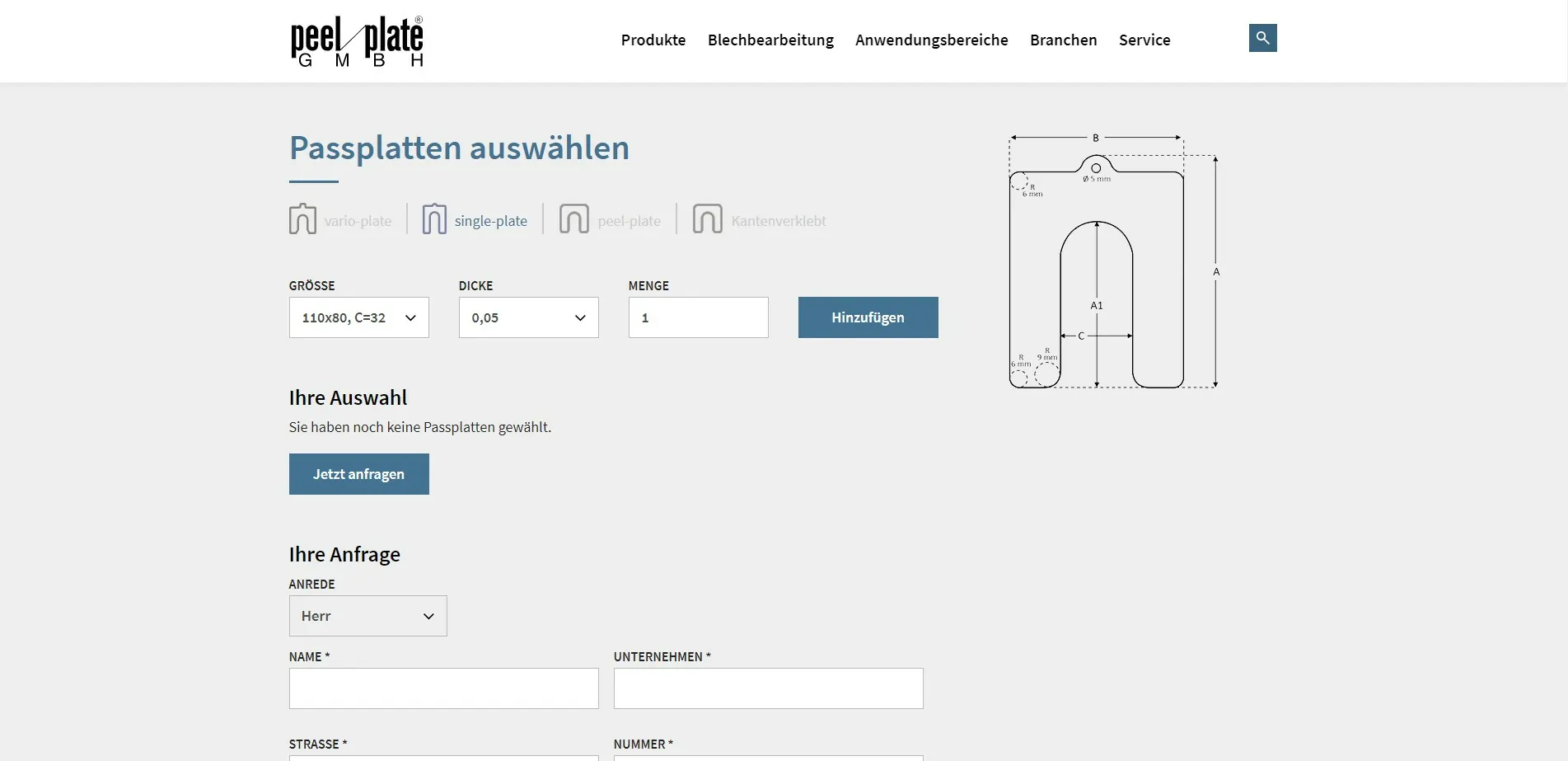Open the Branchen menu item
Viewport: 1568px width, 761px height.
click(x=1063, y=40)
